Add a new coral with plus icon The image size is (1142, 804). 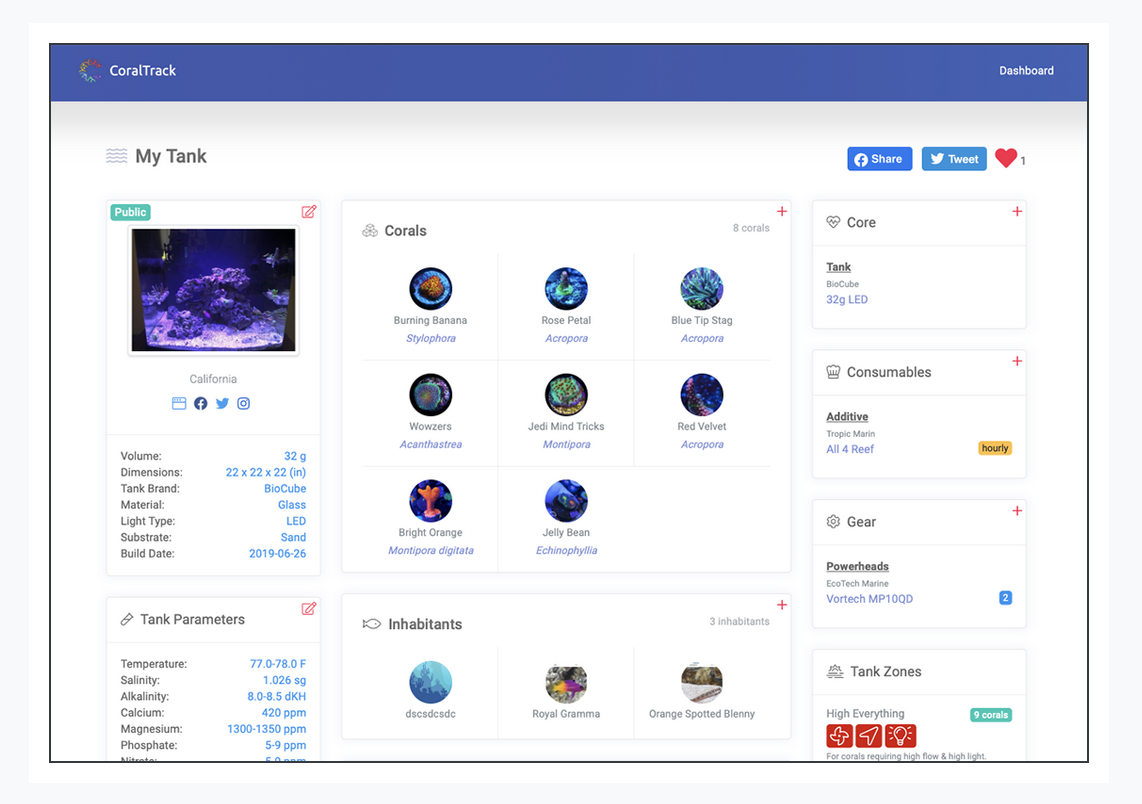coord(781,211)
